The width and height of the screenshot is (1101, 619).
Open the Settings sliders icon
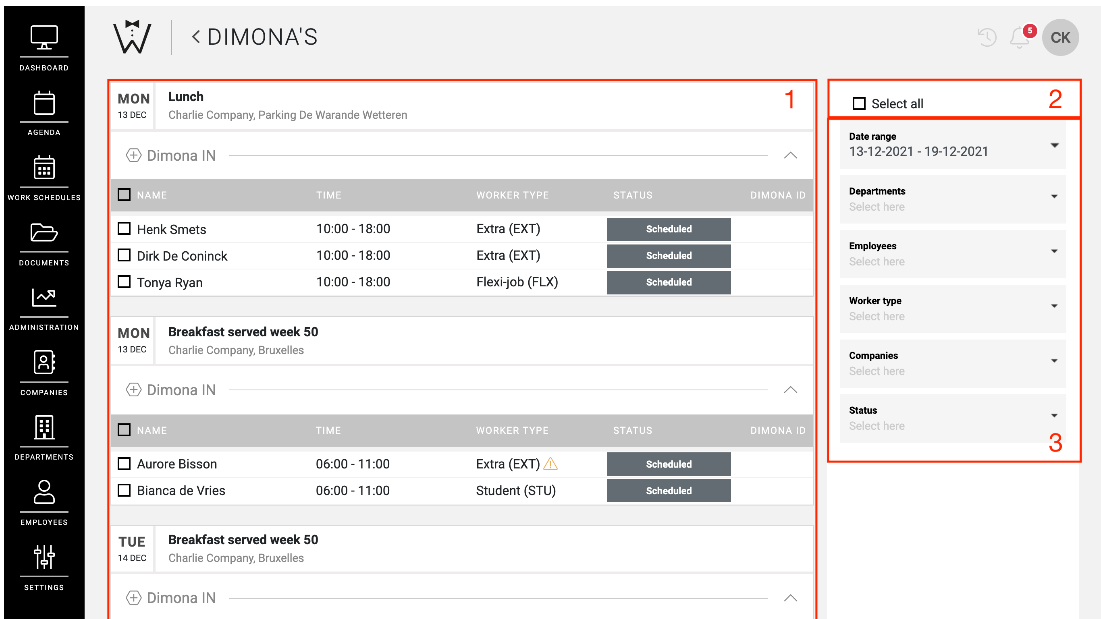[43, 558]
